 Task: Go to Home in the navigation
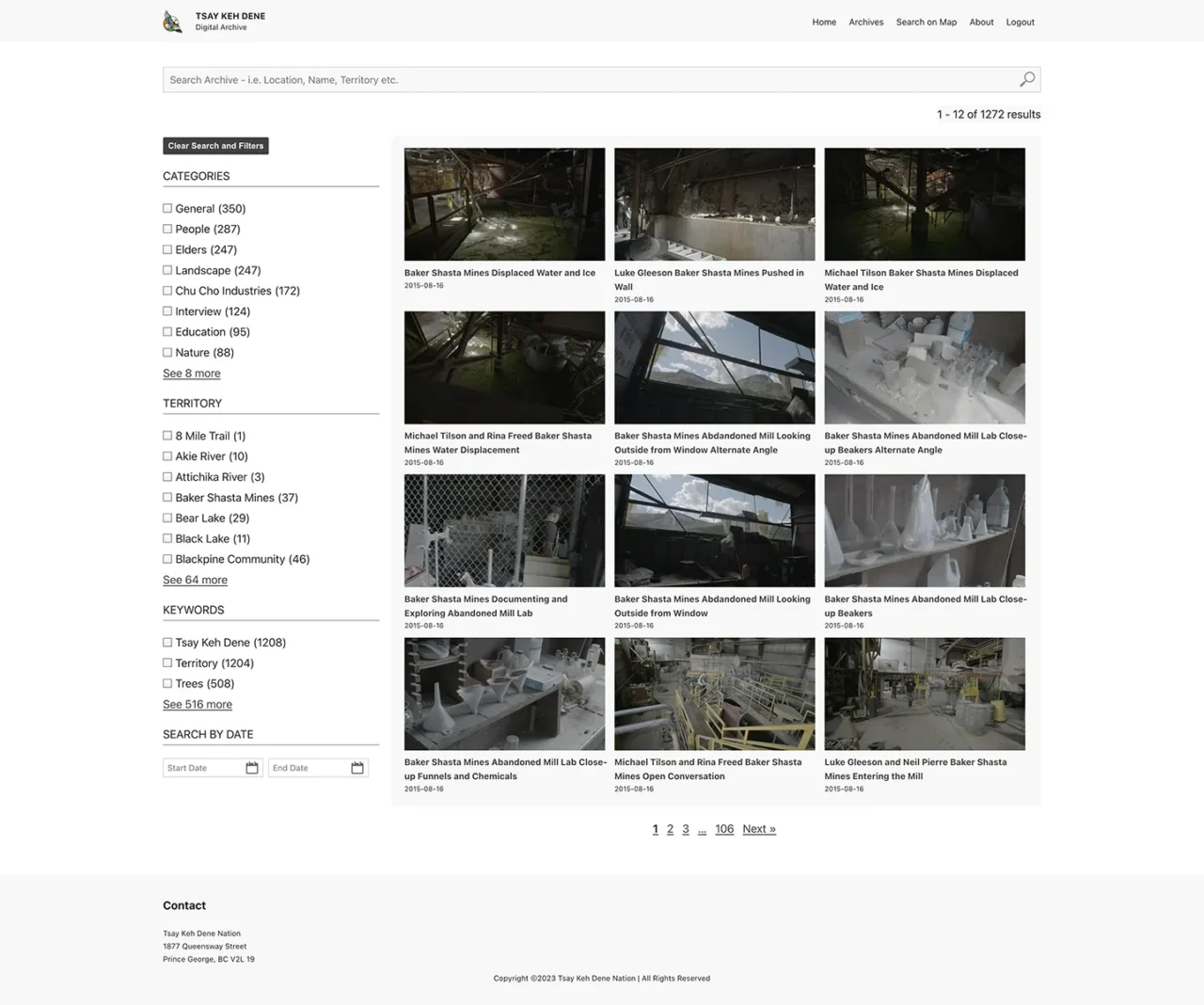(x=824, y=22)
